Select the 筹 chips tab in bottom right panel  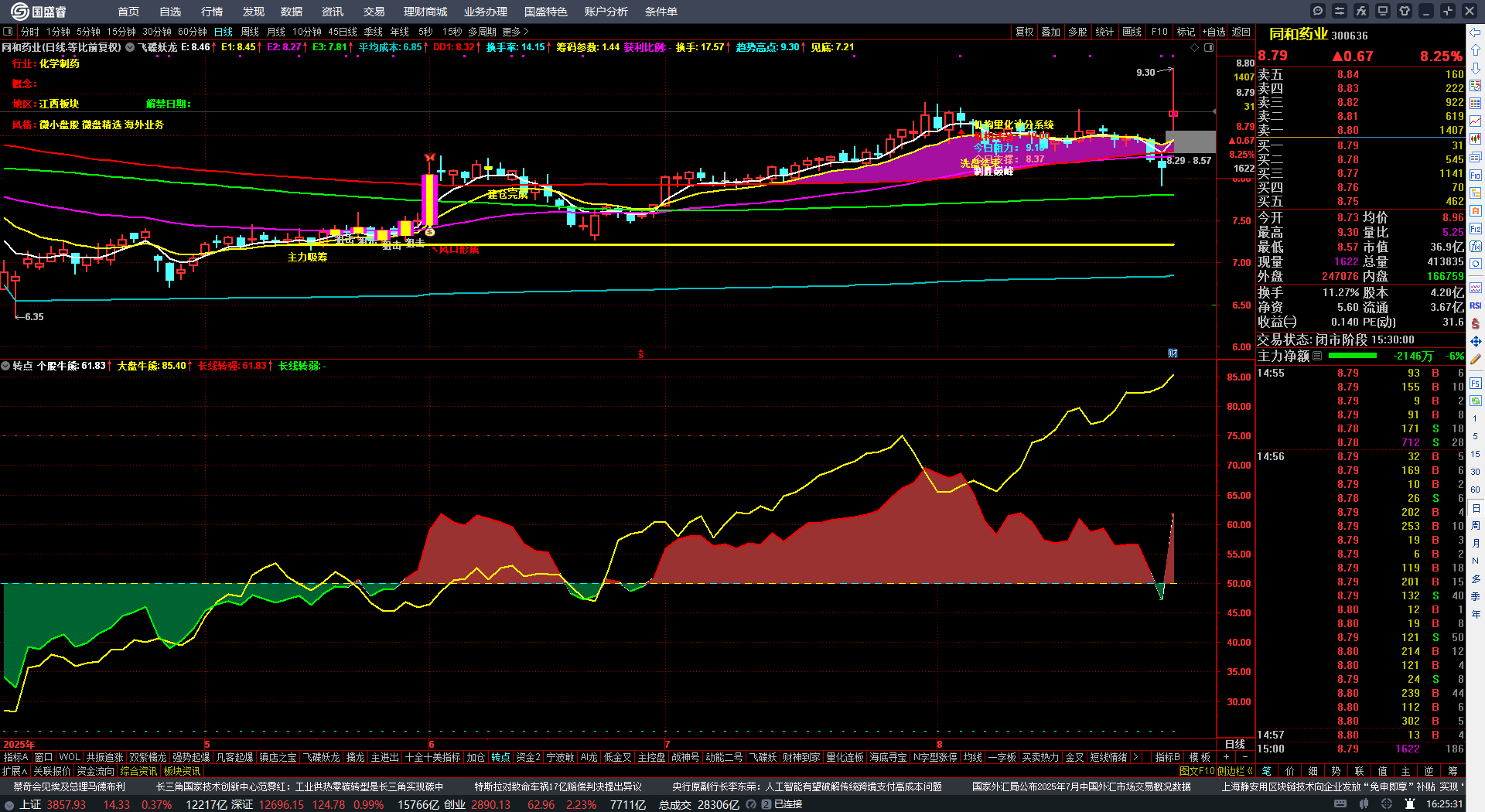tap(1453, 771)
